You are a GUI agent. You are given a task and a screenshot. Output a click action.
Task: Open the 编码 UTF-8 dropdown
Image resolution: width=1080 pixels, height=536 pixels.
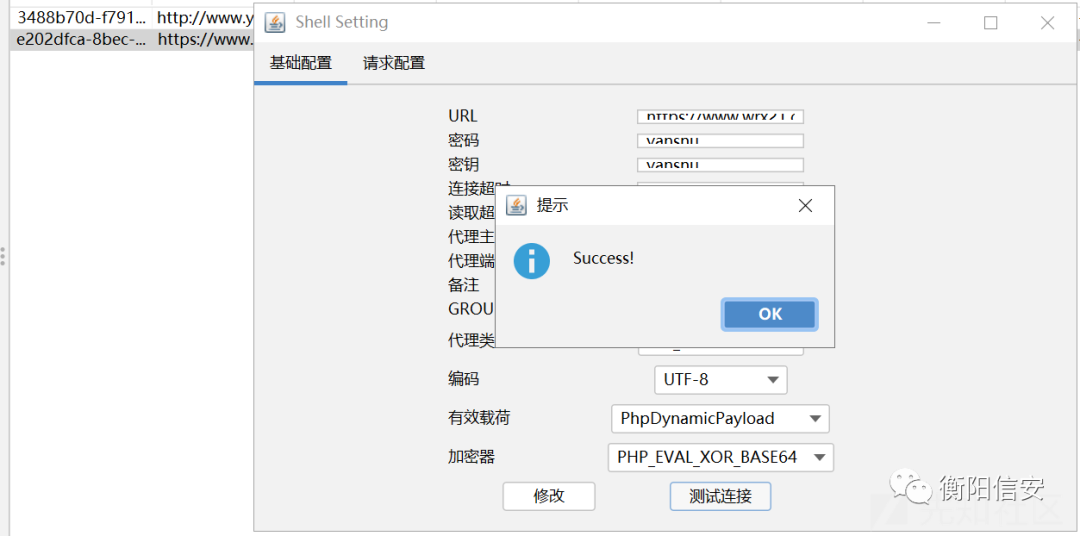pos(720,380)
